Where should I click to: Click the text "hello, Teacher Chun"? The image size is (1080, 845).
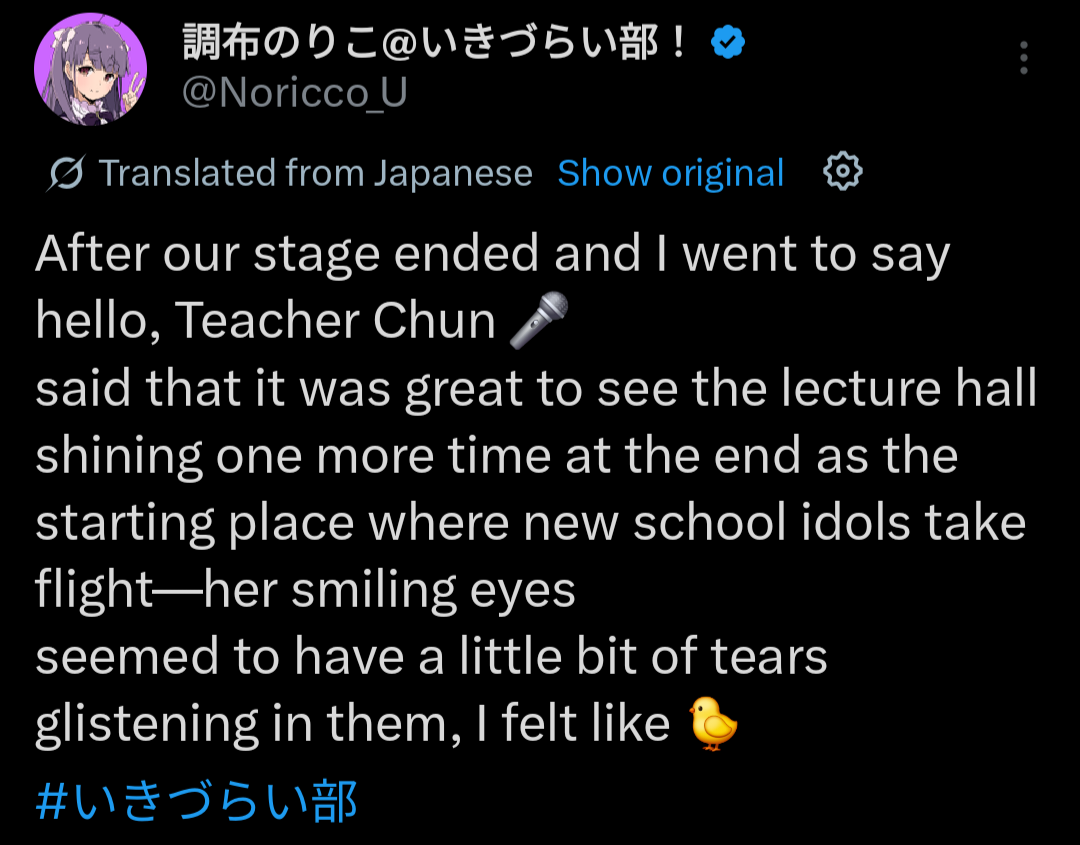tap(265, 321)
